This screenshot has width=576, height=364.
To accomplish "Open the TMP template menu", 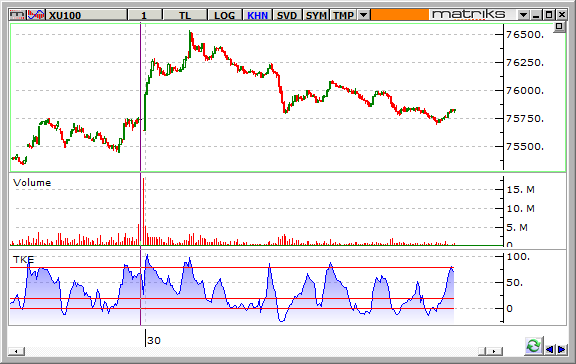I will point(343,15).
